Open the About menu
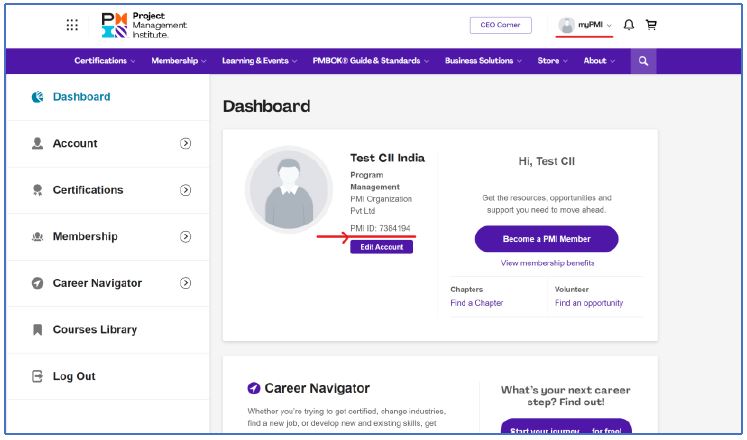The image size is (747, 440). [x=599, y=61]
